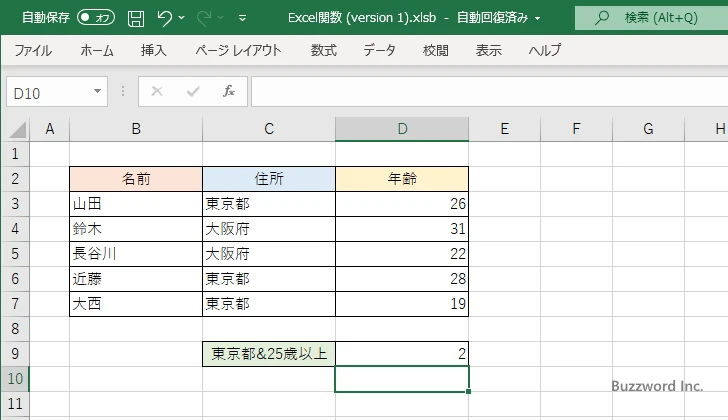Select the 東京都 cell in 大西 row
This screenshot has height=420, width=728.
[x=269, y=304]
